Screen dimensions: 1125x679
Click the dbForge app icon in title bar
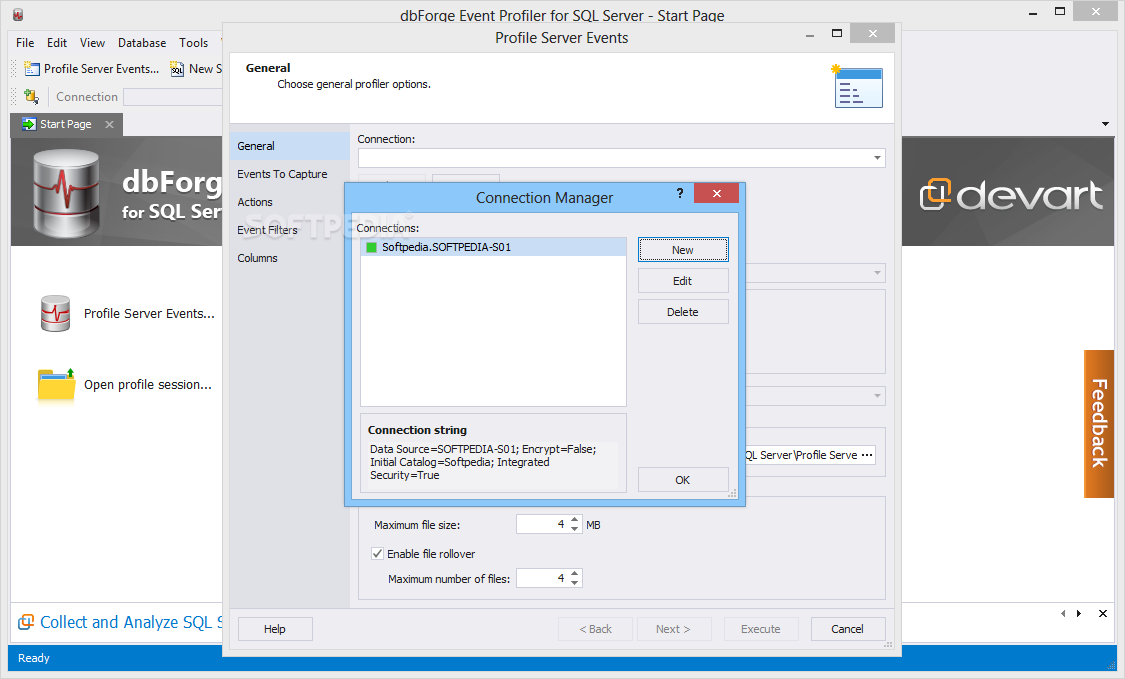(18, 14)
